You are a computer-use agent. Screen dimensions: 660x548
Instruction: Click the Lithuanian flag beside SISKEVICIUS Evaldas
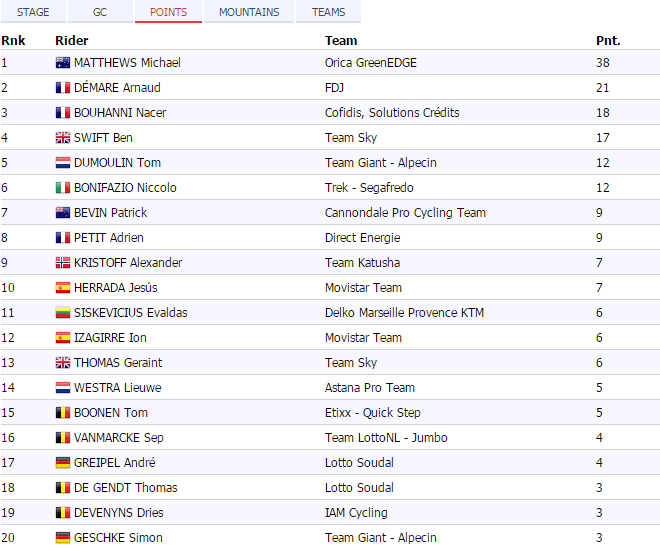click(63, 313)
